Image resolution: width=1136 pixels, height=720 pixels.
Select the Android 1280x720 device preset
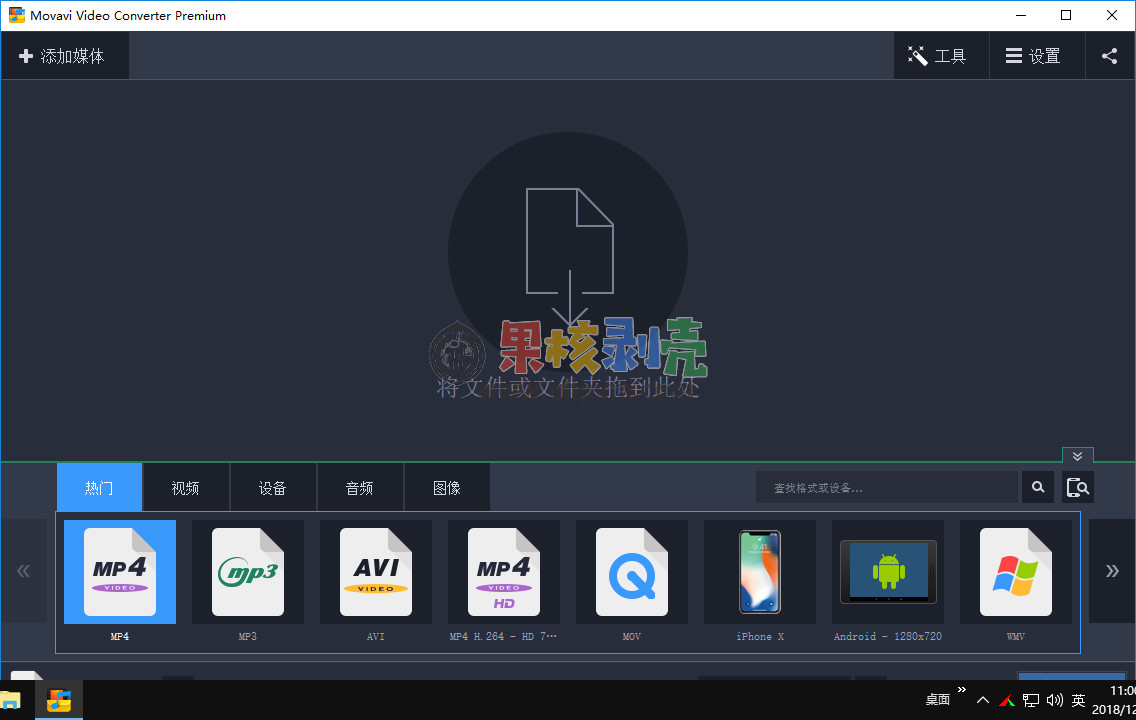pyautogui.click(x=888, y=572)
